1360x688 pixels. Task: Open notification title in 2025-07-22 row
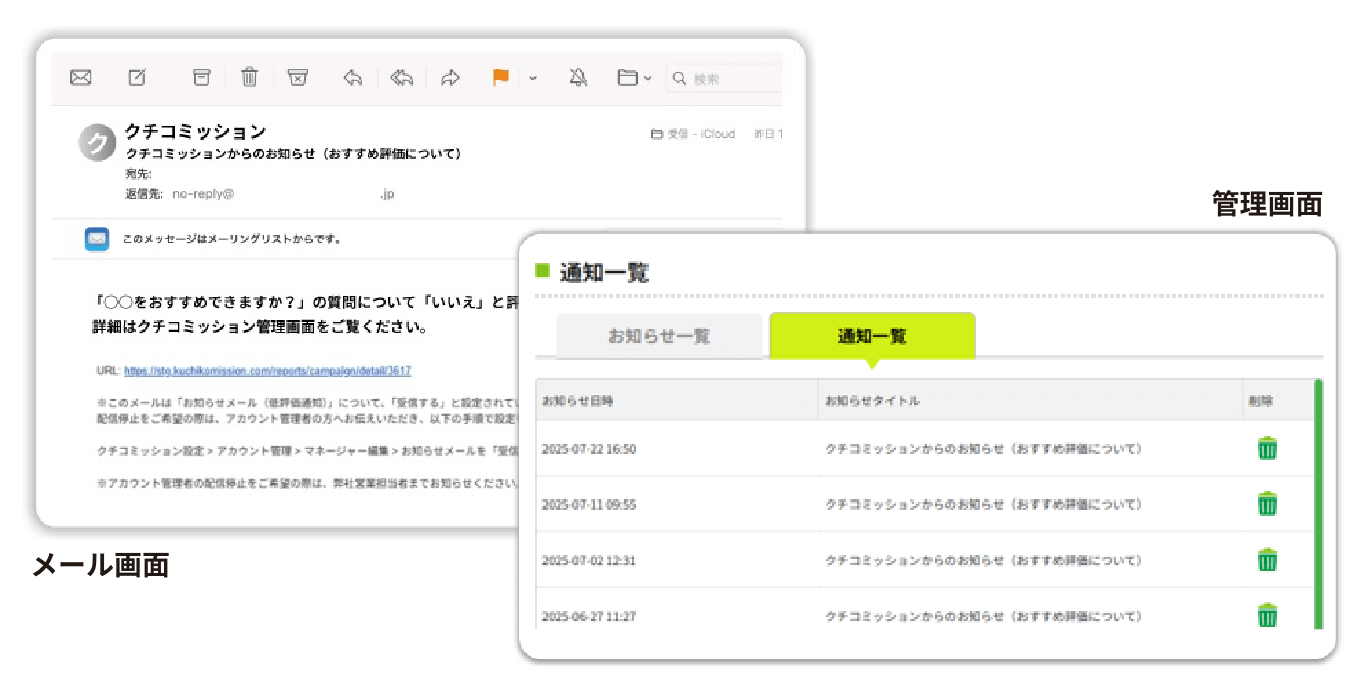pos(983,449)
